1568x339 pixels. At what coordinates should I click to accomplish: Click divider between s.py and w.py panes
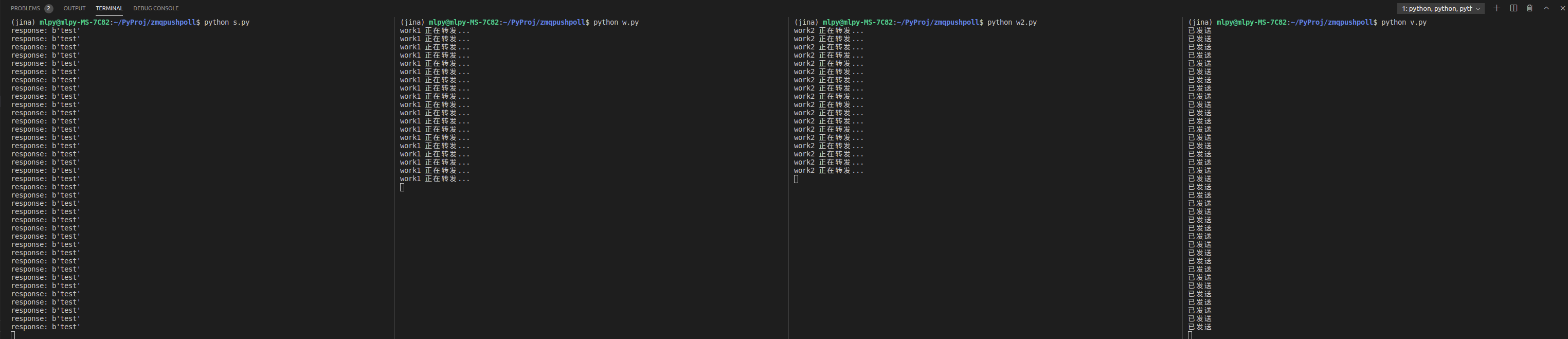point(394,176)
